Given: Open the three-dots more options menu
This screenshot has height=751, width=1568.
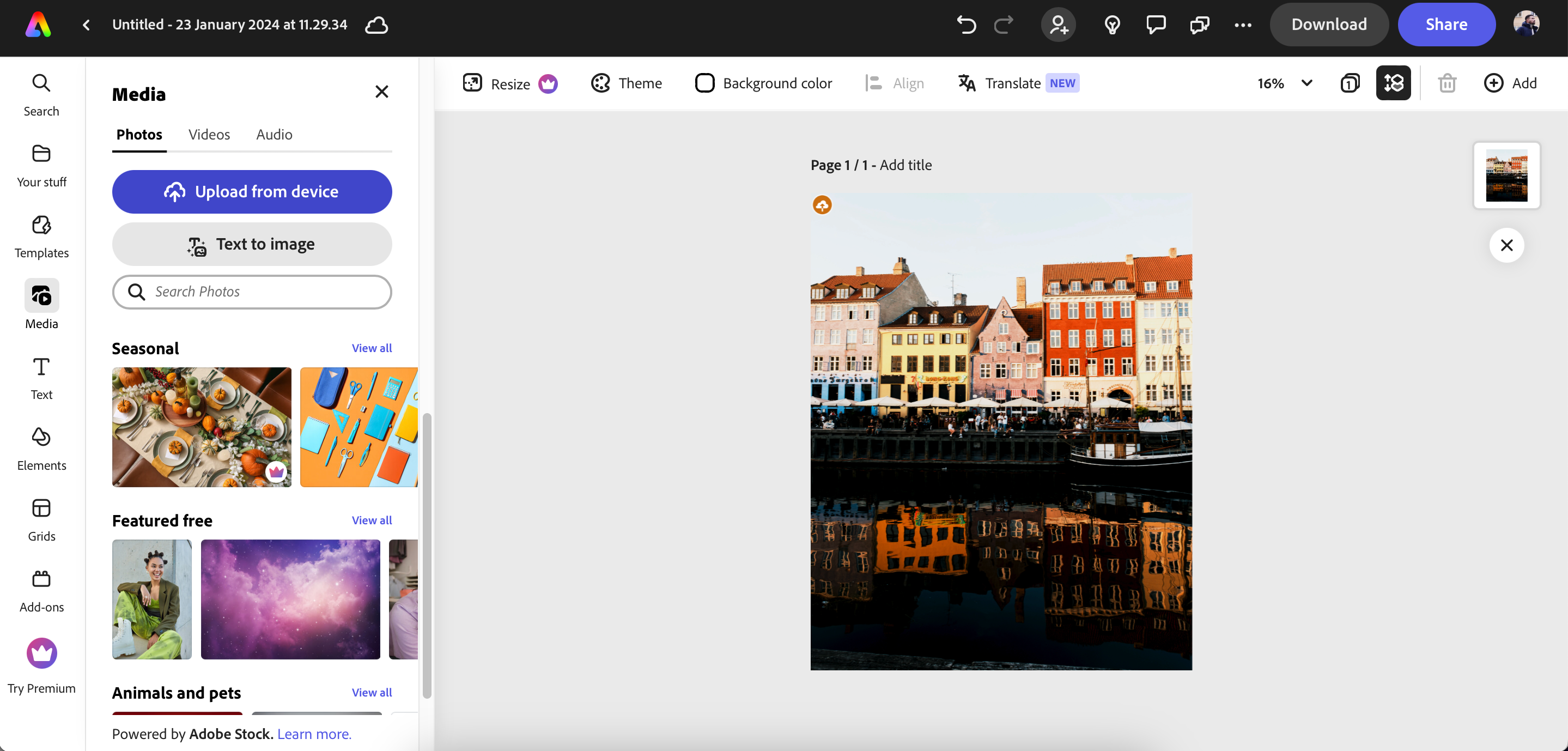Looking at the screenshot, I should [1242, 25].
